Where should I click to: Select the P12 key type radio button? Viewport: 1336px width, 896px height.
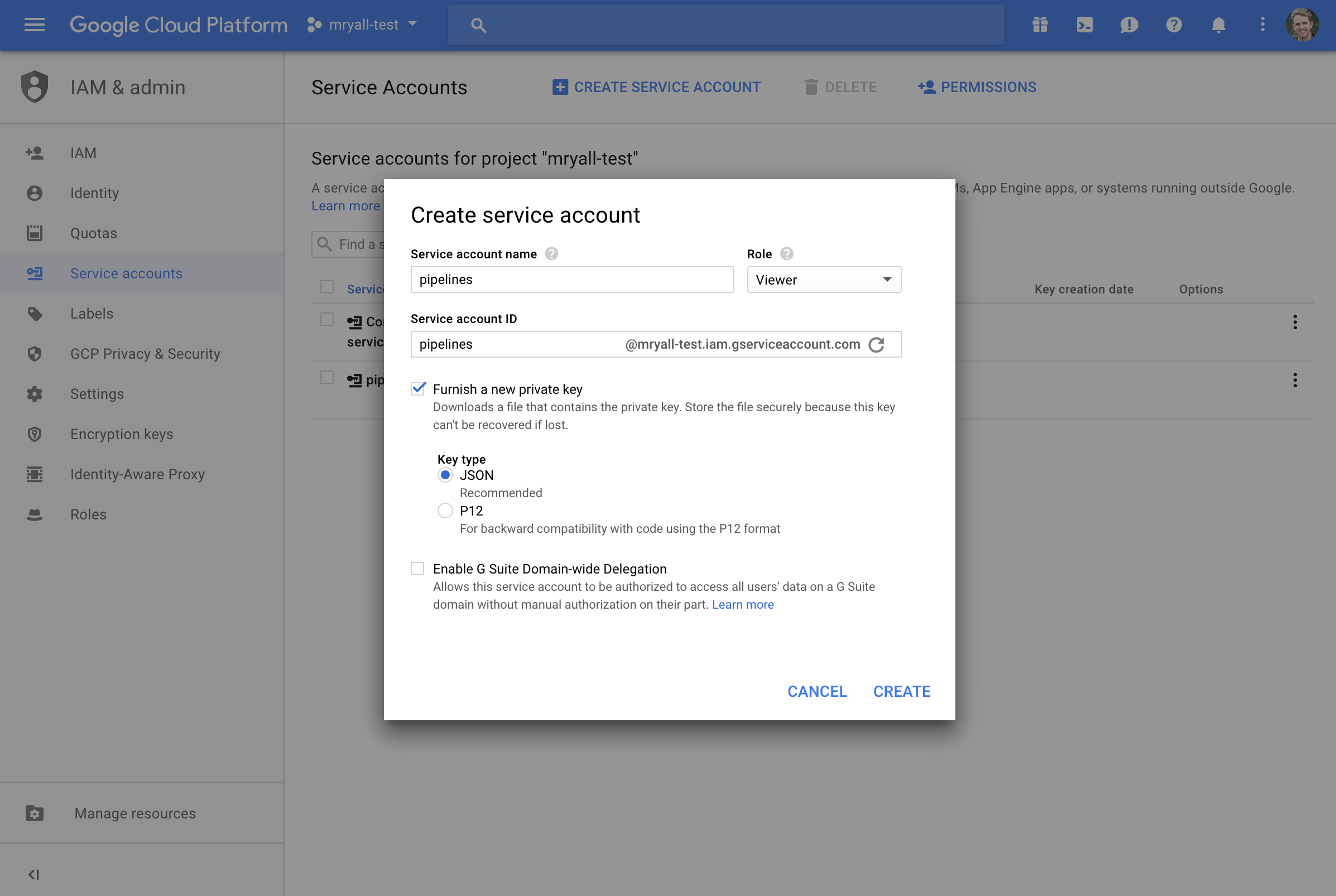(x=445, y=510)
